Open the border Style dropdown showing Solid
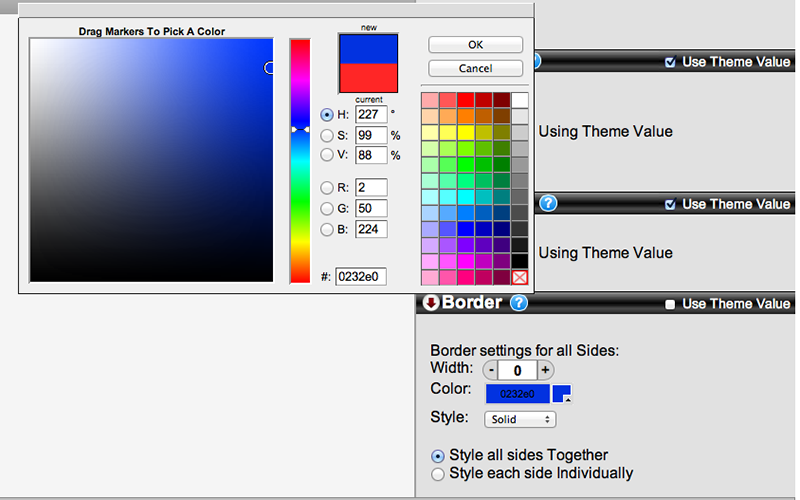 519,420
